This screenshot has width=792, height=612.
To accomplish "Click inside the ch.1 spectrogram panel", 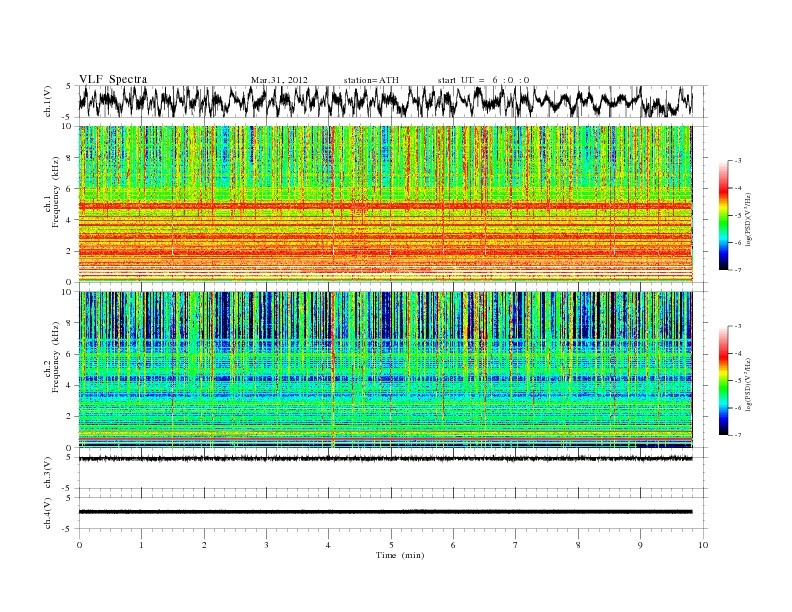I will [x=385, y=204].
